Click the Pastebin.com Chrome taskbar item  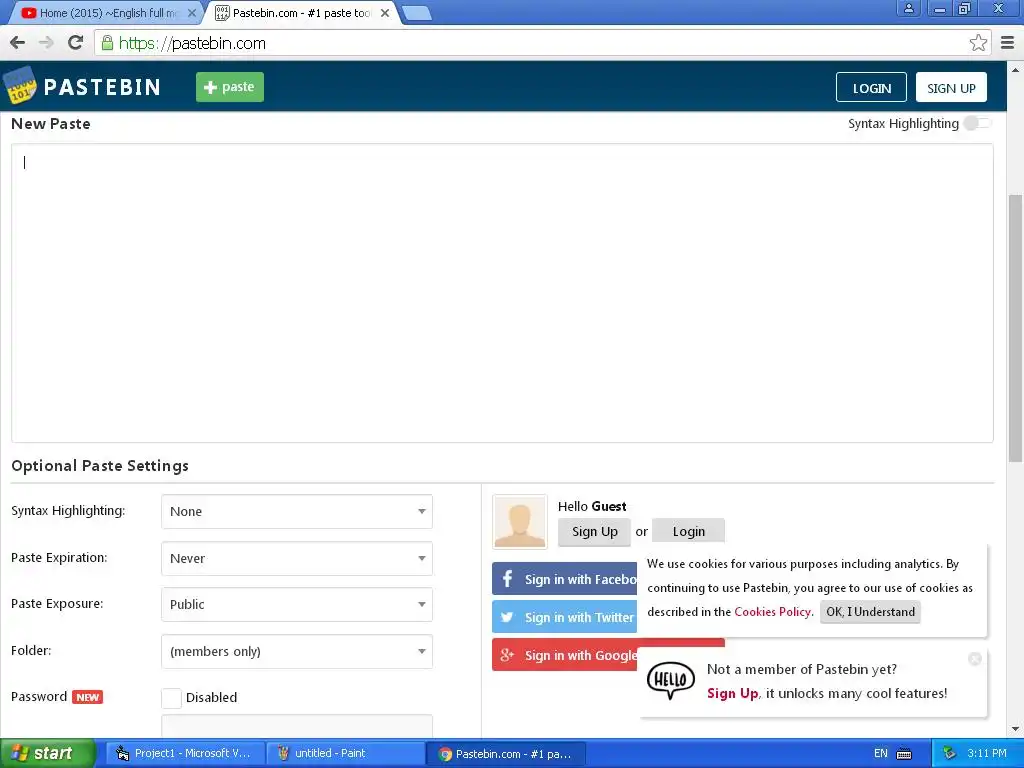[x=506, y=754]
